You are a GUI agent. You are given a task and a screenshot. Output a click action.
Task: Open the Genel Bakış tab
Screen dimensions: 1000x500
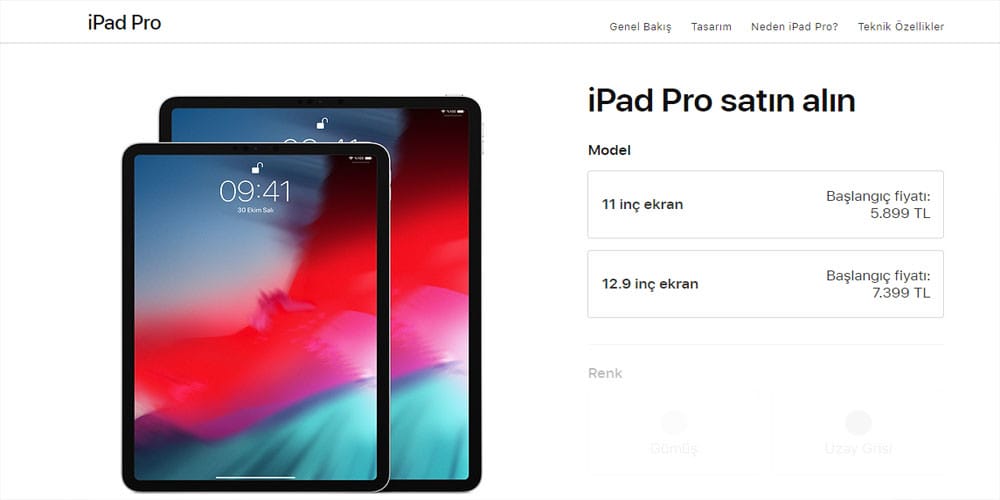640,27
